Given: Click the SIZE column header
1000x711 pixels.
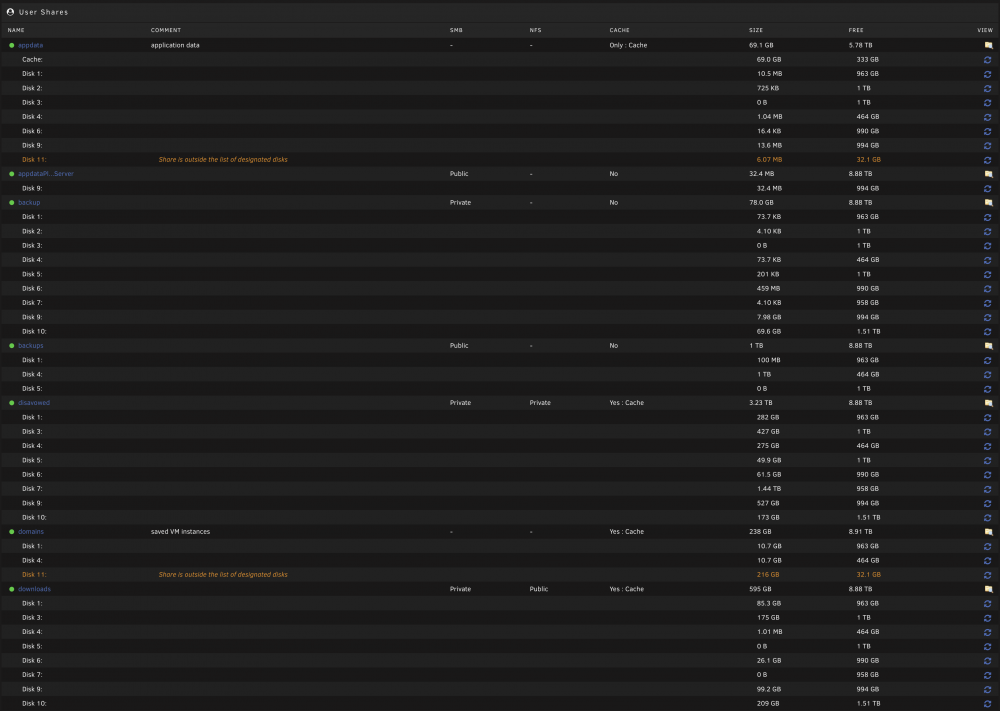Looking at the screenshot, I should [x=756, y=30].
